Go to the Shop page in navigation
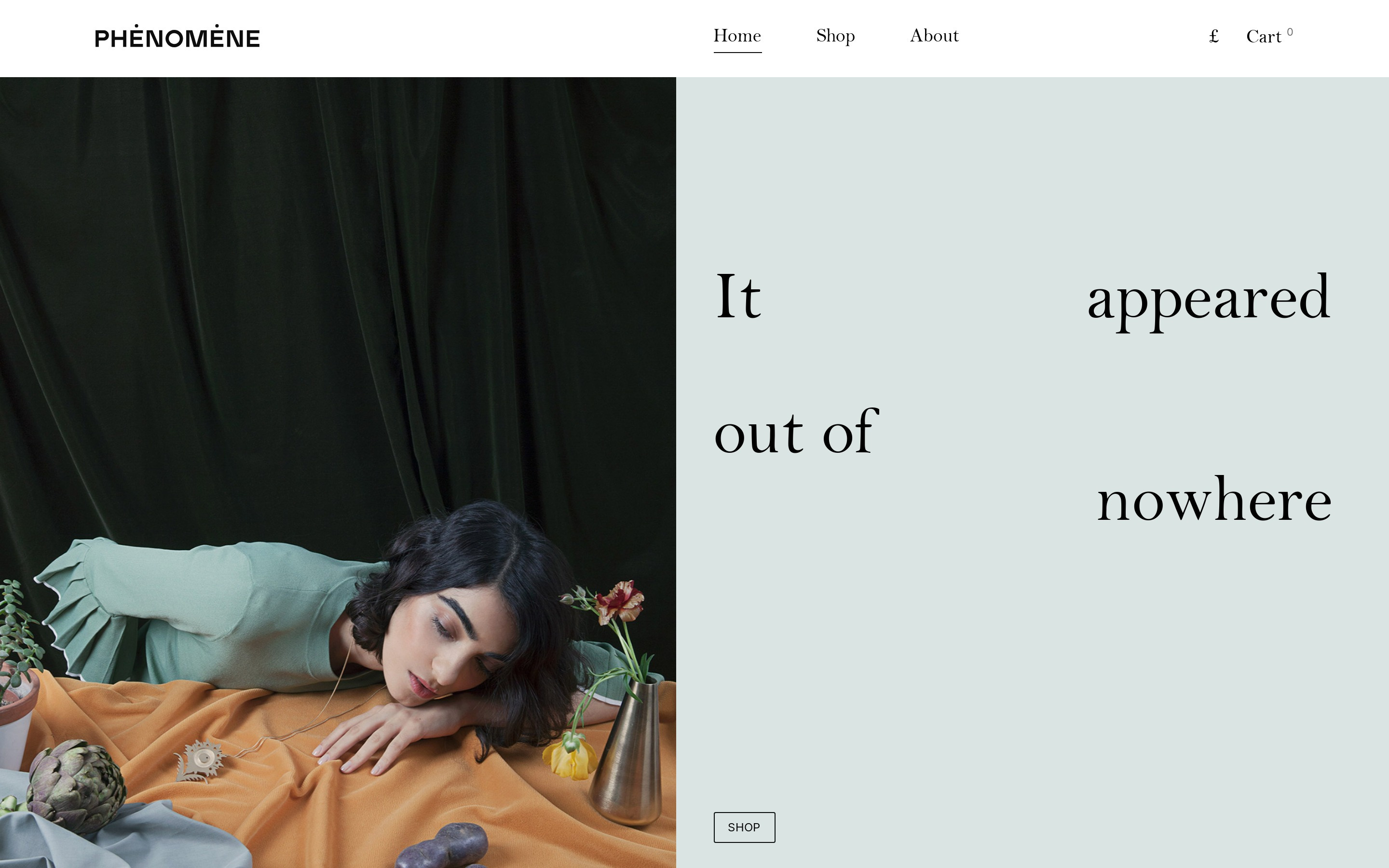This screenshot has width=1389, height=868. [836, 36]
